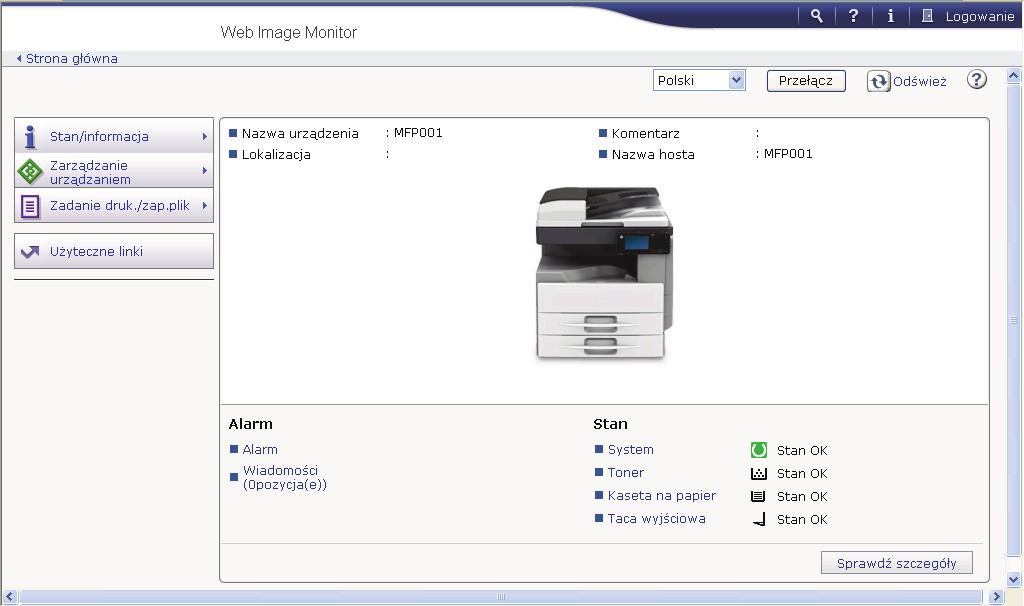
Task: Click 'Stan OK' text beside Toner
Action: 802,473
